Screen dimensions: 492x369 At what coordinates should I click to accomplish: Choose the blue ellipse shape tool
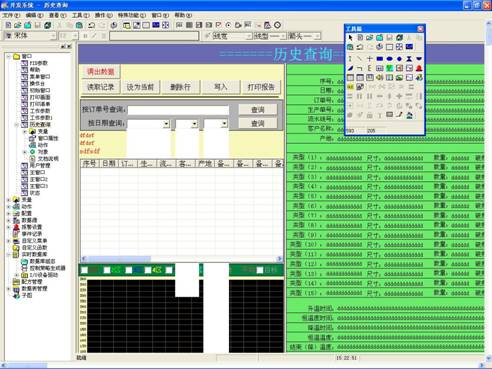[x=389, y=59]
